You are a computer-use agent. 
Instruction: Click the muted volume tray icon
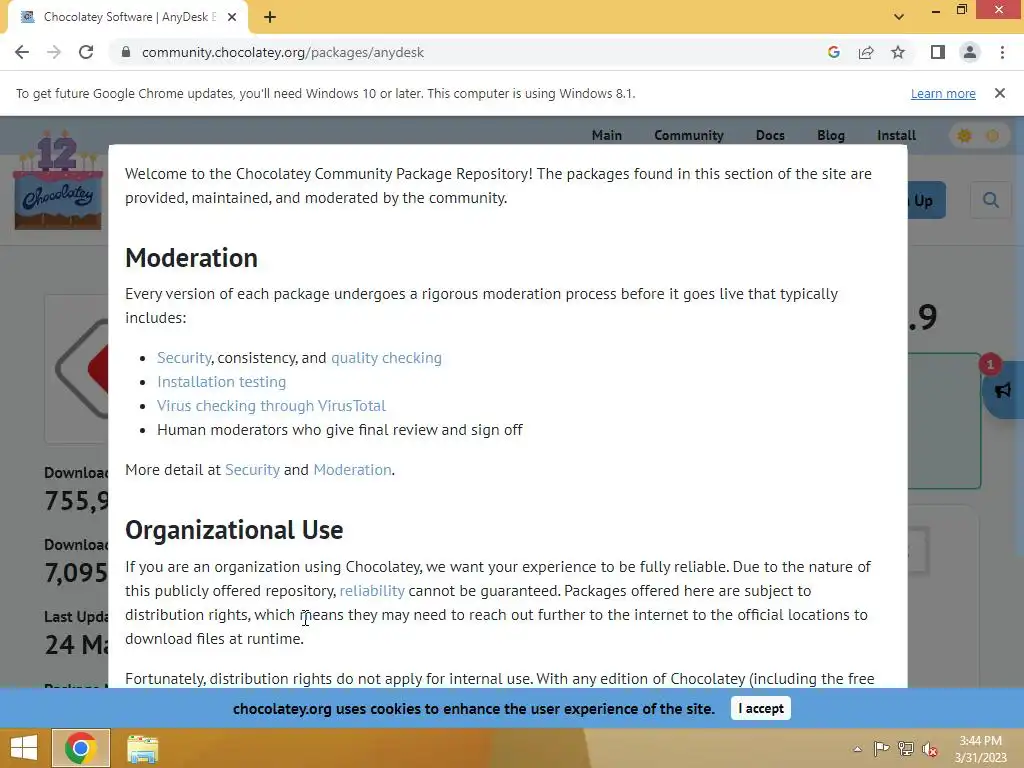point(930,749)
